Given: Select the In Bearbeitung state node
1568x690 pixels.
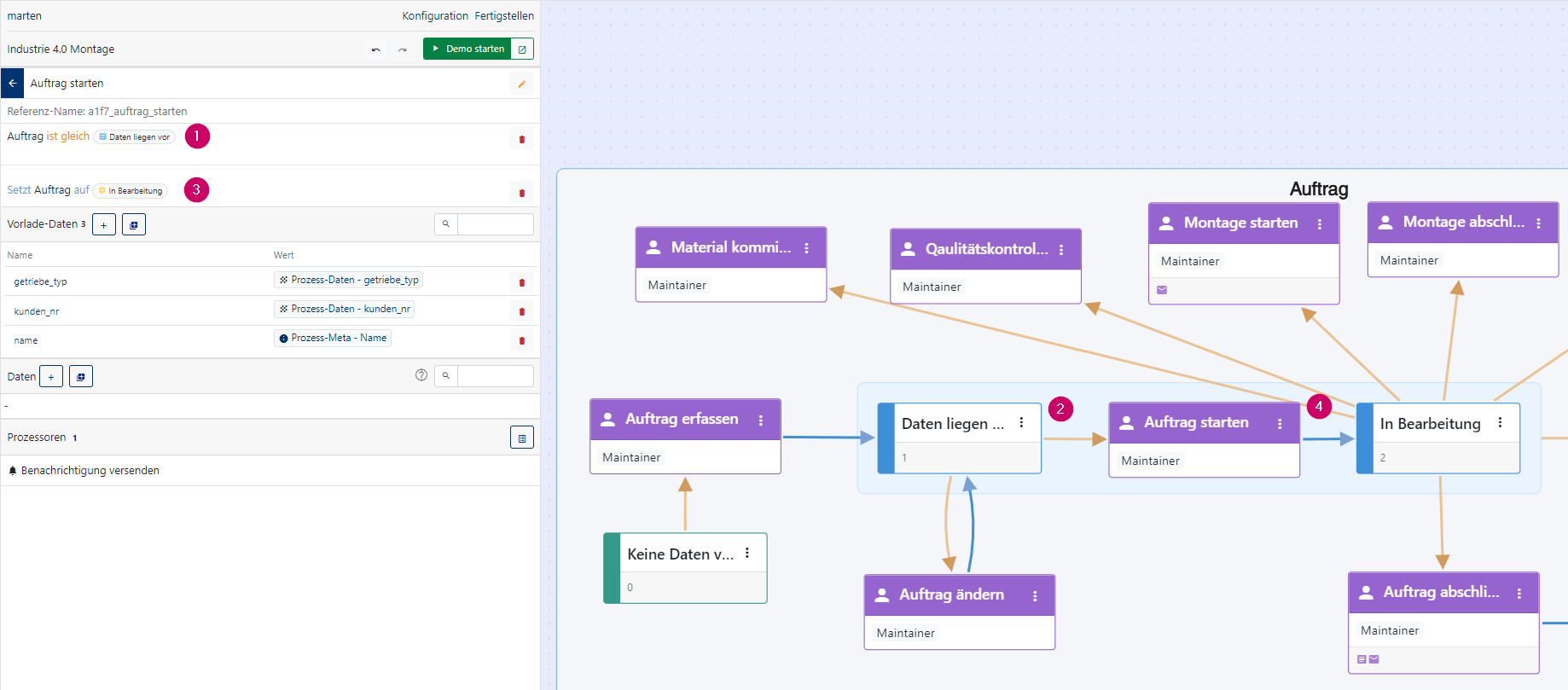Looking at the screenshot, I should (1438, 438).
